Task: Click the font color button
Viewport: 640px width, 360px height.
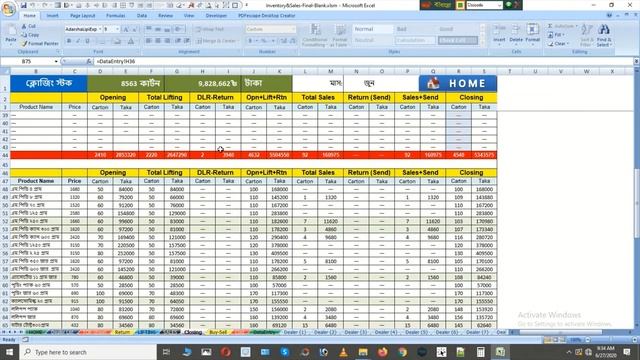Action: pyautogui.click(x=131, y=41)
